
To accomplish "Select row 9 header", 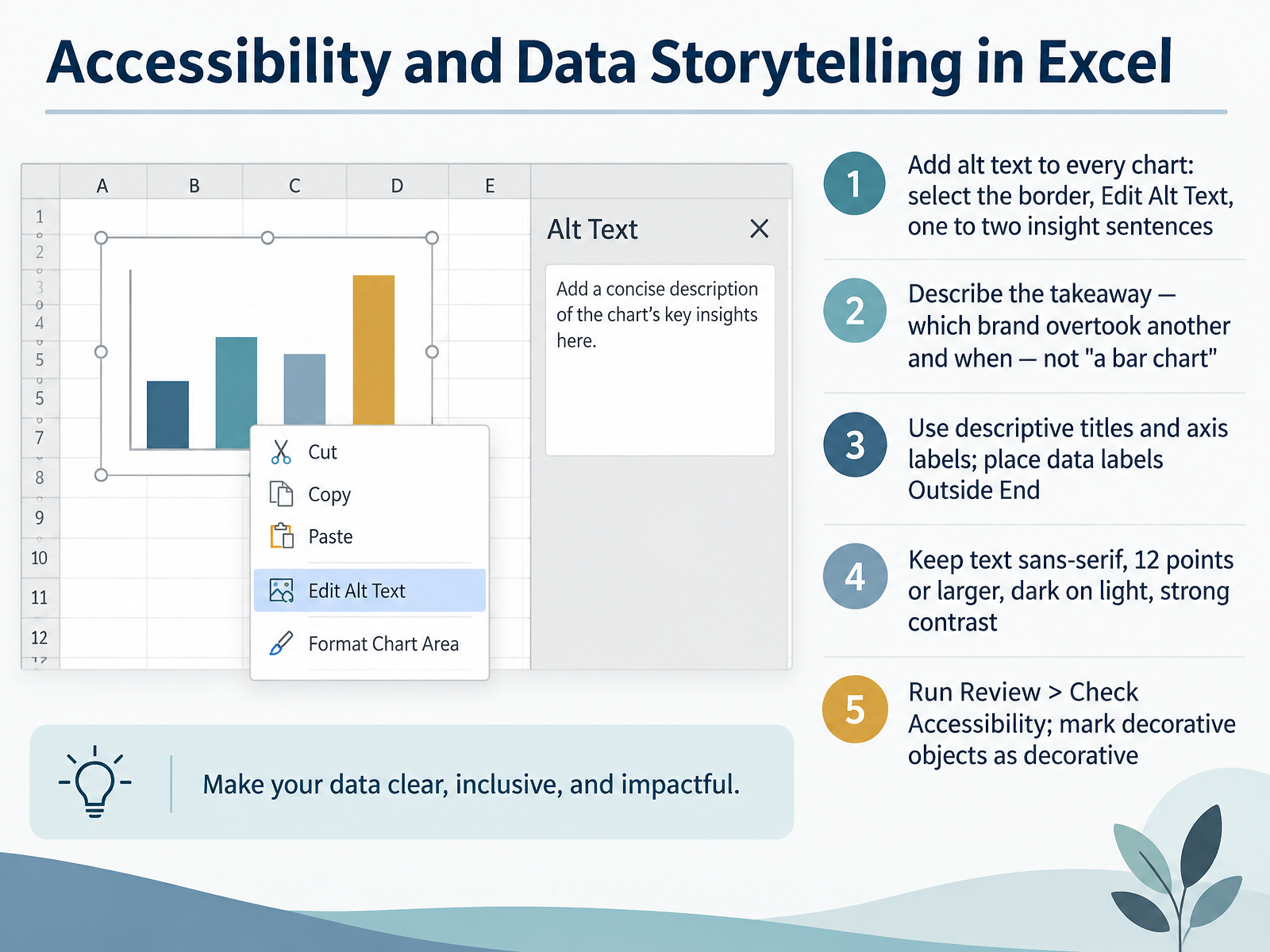I will [40, 517].
